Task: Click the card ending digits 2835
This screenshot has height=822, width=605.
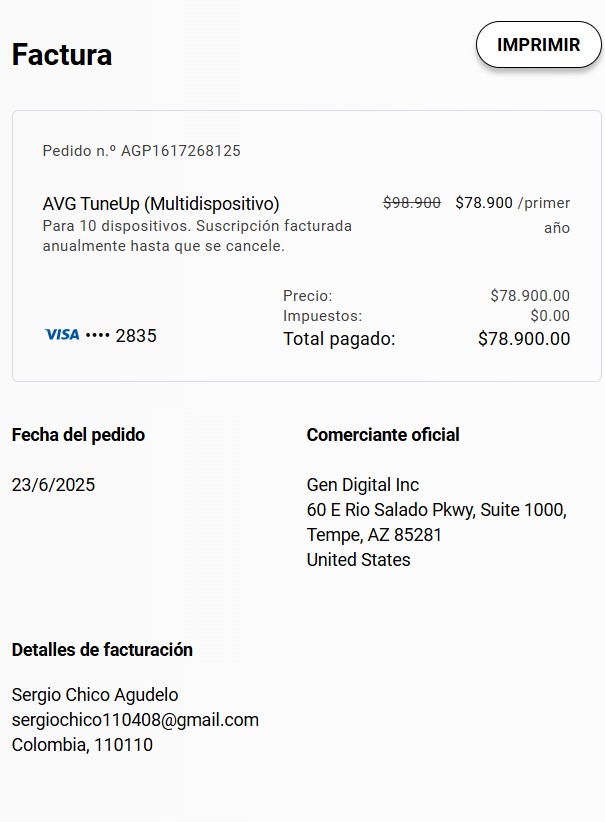Action: point(136,336)
